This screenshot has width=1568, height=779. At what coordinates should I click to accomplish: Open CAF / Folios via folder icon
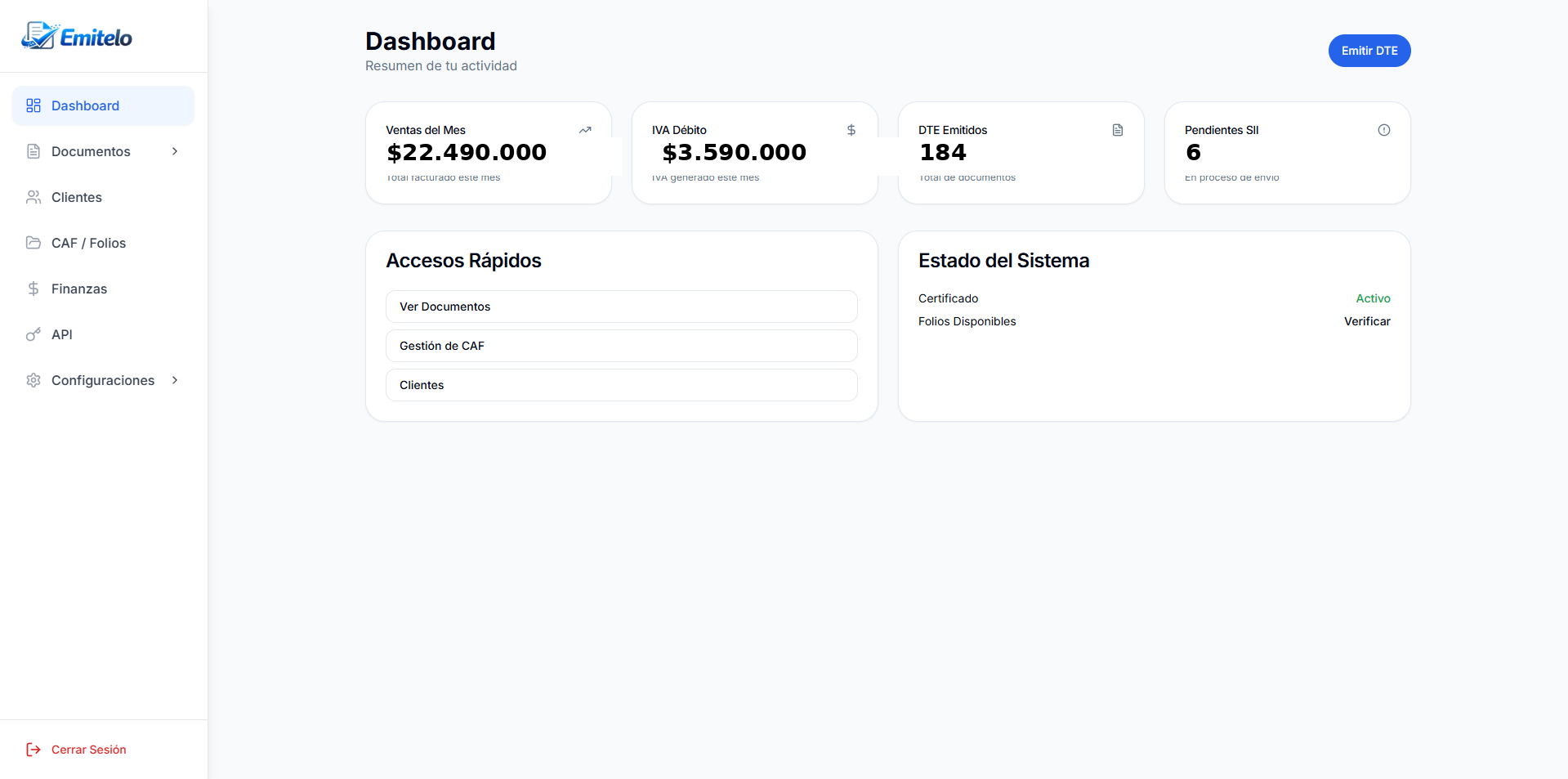[x=33, y=243]
